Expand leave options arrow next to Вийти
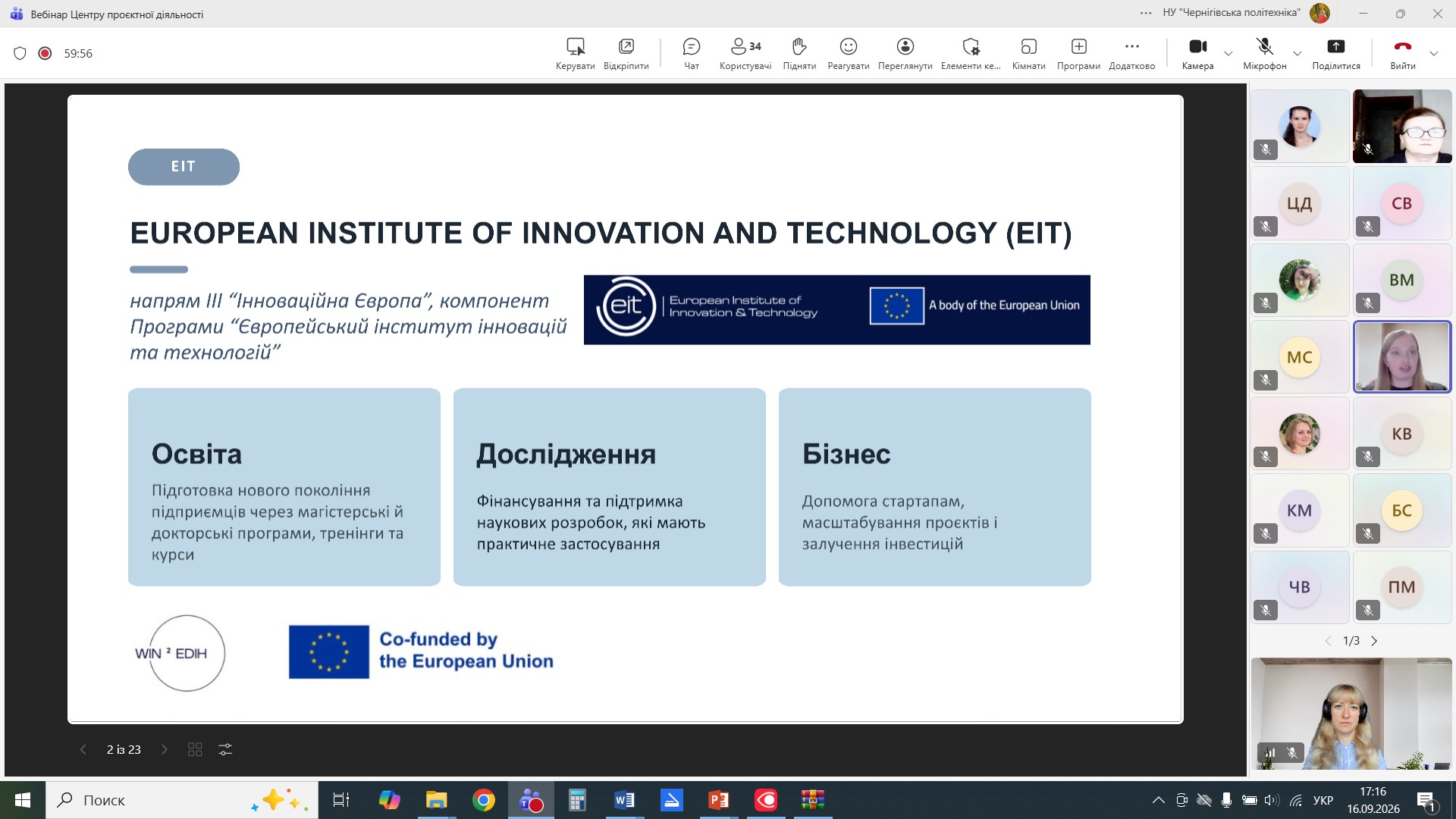The image size is (1456, 819). (x=1433, y=54)
